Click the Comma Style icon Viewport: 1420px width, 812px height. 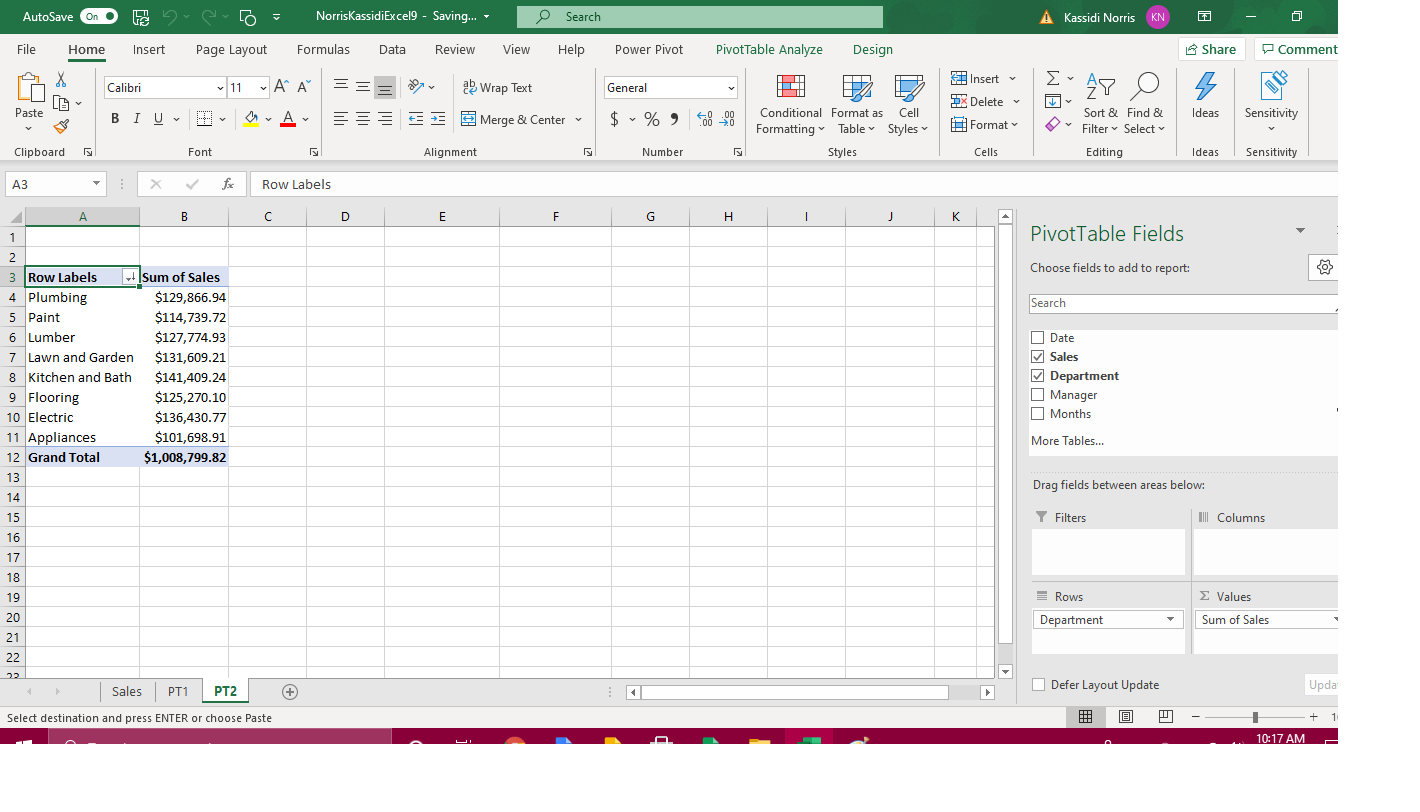click(x=675, y=119)
